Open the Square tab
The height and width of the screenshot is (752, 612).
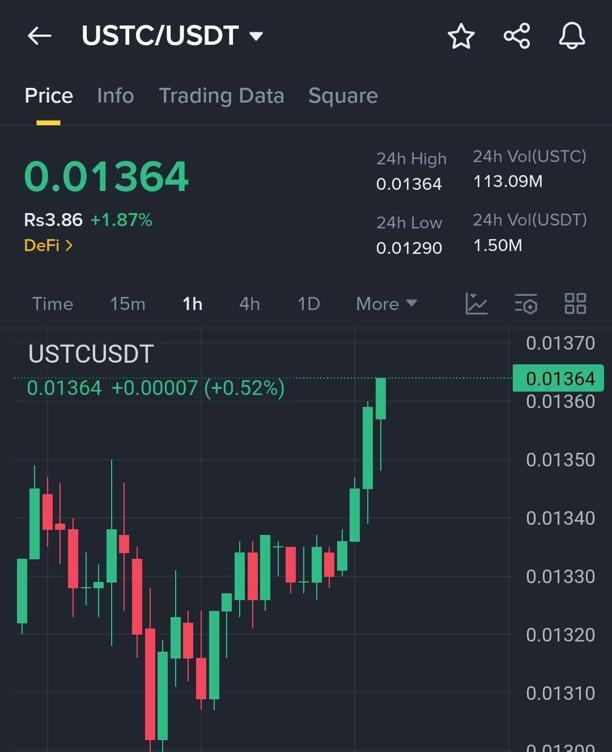(x=343, y=96)
